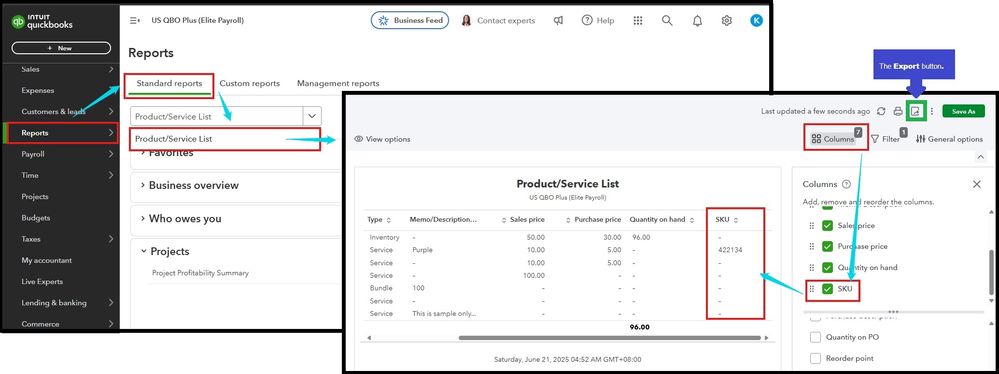Collapse the sidebar with hamburger icon

pyautogui.click(x=134, y=20)
